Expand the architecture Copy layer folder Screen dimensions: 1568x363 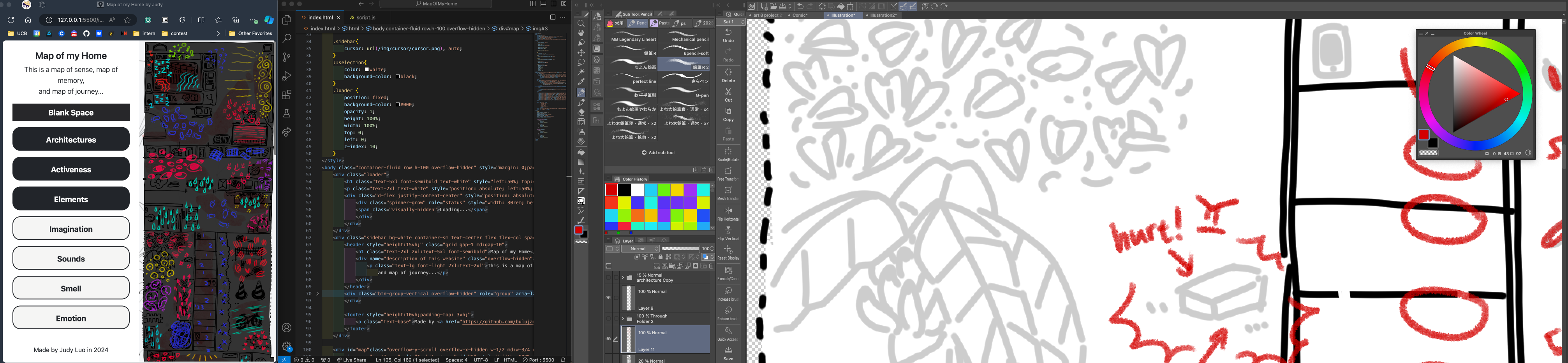(622, 277)
